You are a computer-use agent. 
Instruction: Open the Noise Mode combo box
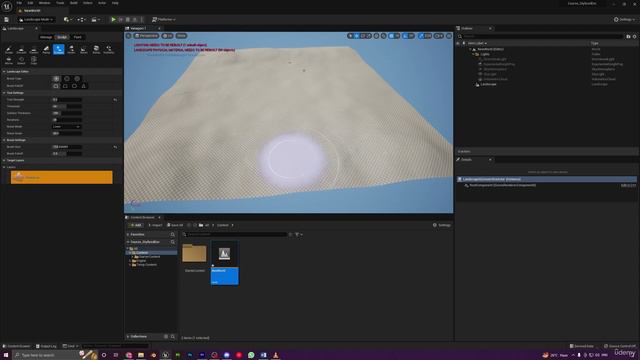point(67,127)
